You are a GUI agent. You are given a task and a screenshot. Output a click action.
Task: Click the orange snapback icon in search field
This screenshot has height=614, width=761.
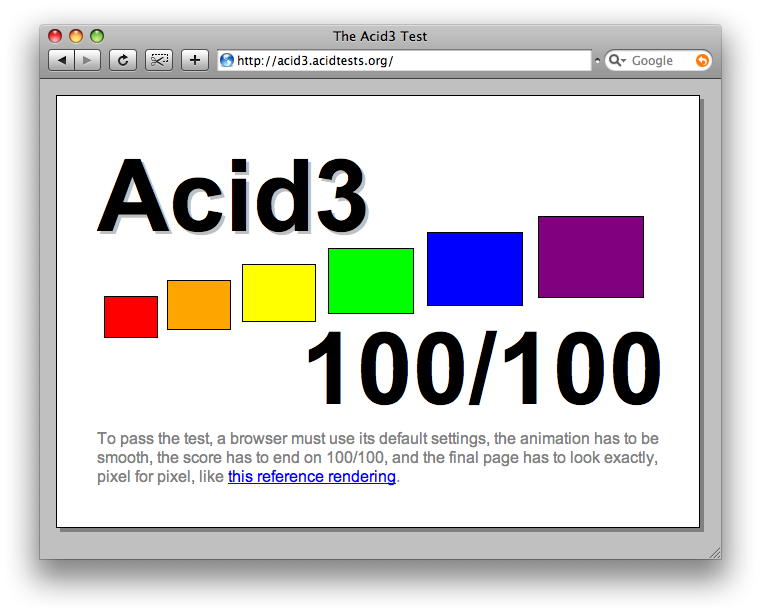tap(702, 60)
